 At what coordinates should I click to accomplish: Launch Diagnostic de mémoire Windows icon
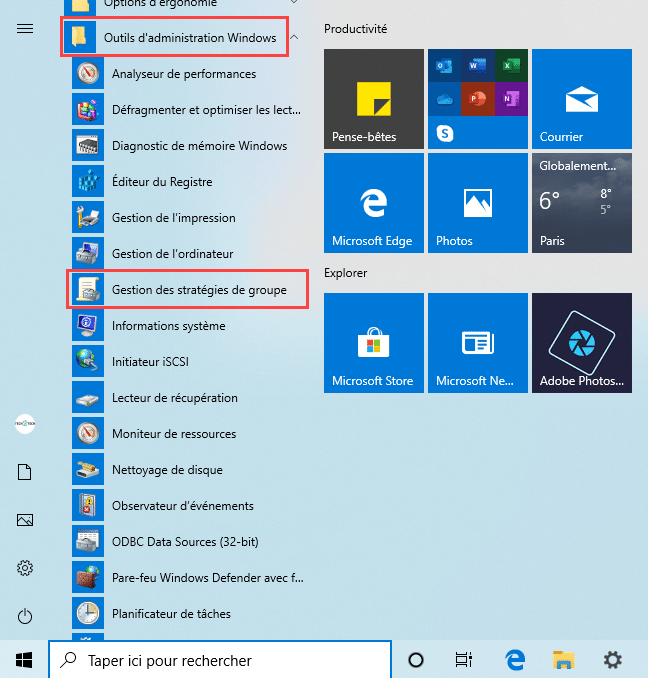point(88,146)
